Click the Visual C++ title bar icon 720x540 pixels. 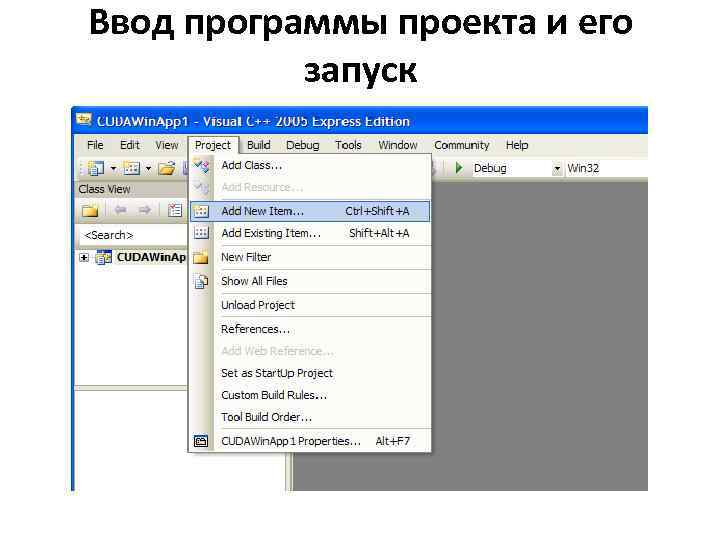coord(84,120)
